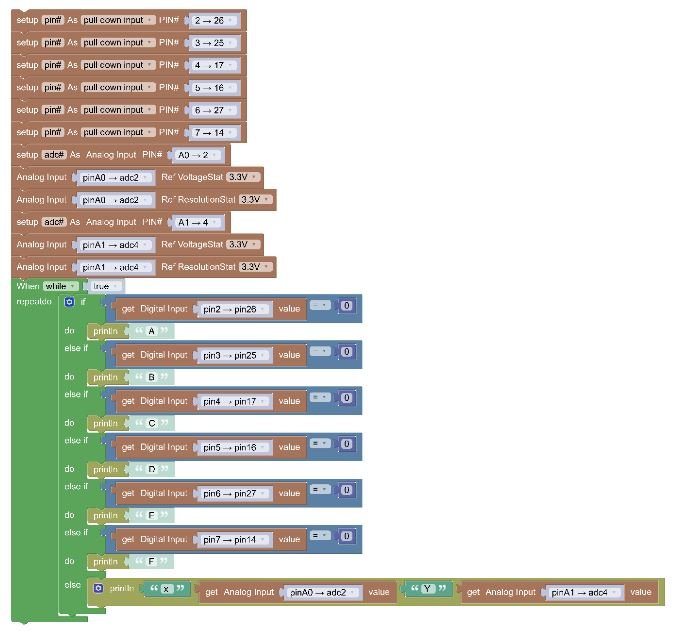Click the 'X' text string in the else println
The height and width of the screenshot is (631, 683).
(x=166, y=589)
